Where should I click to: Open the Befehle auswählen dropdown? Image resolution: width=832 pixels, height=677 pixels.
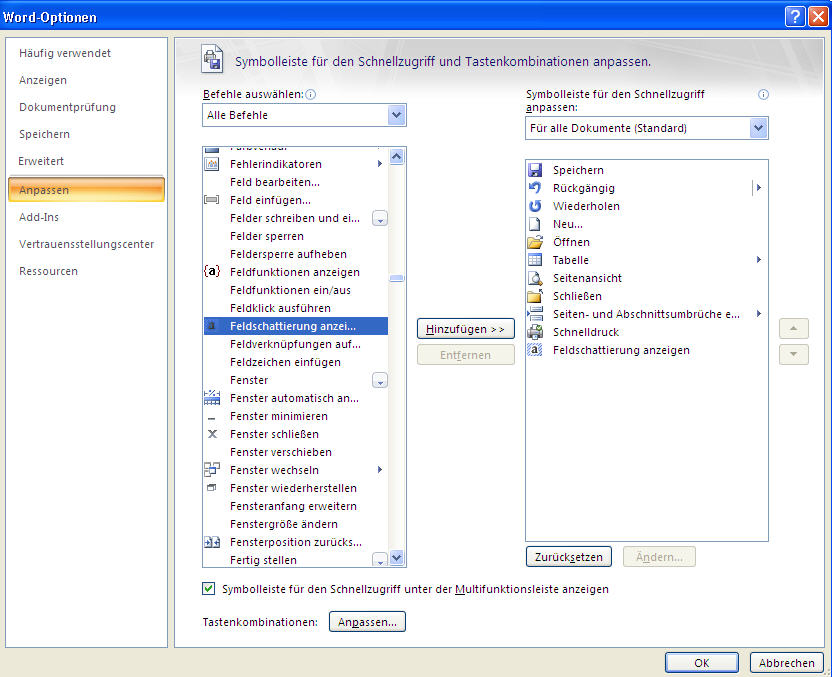point(396,115)
